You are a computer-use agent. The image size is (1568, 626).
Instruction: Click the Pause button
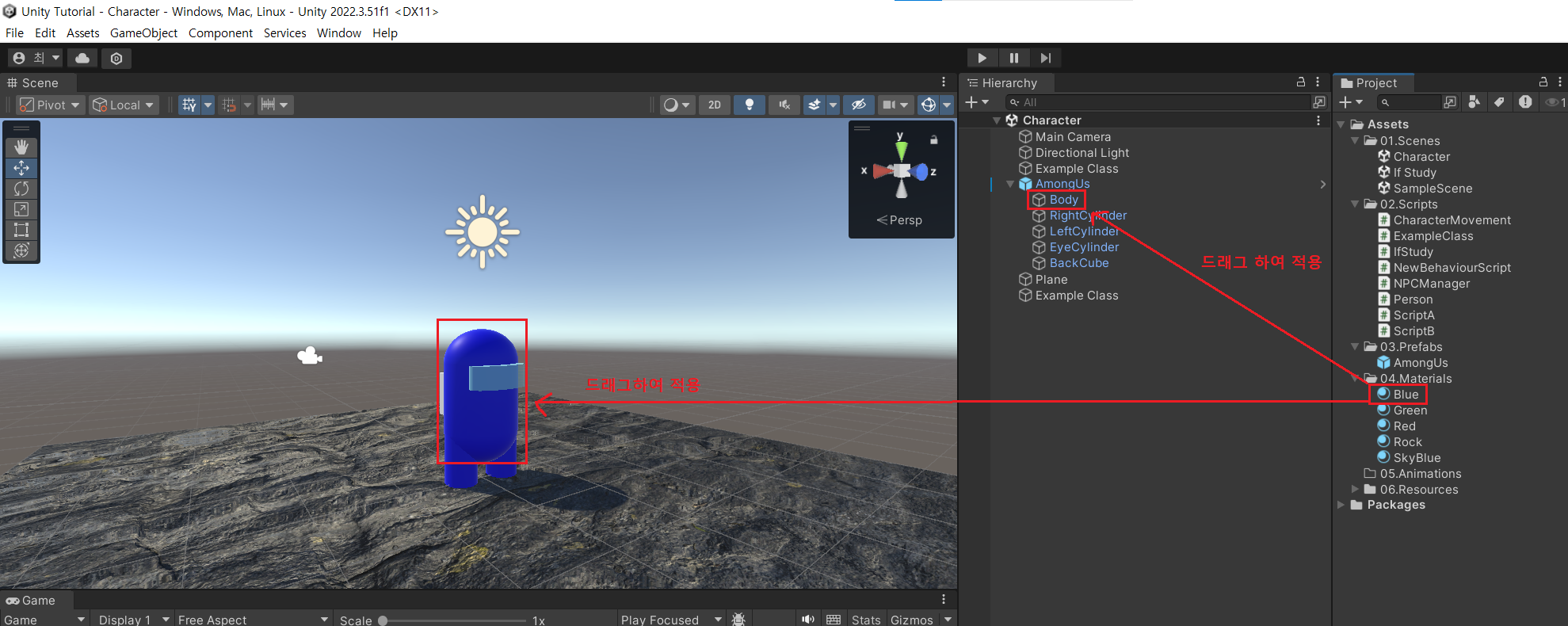click(x=1014, y=58)
